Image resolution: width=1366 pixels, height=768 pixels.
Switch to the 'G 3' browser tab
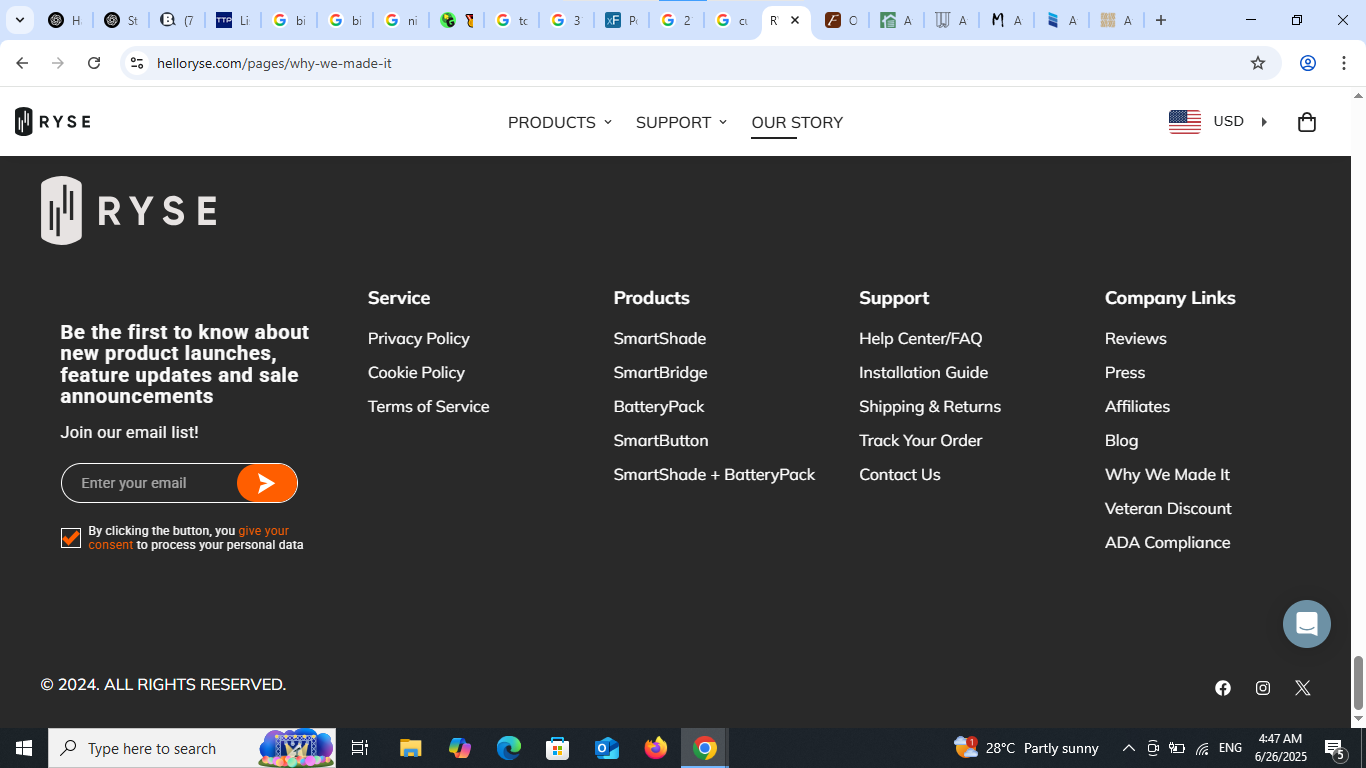[565, 20]
